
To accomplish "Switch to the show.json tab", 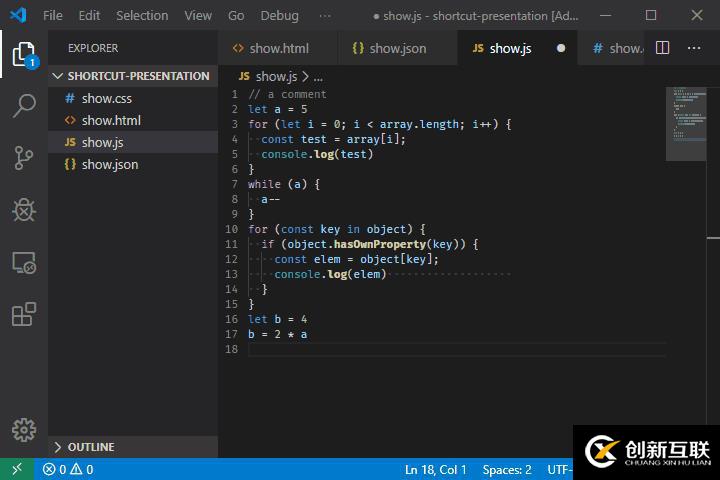I will 398,48.
